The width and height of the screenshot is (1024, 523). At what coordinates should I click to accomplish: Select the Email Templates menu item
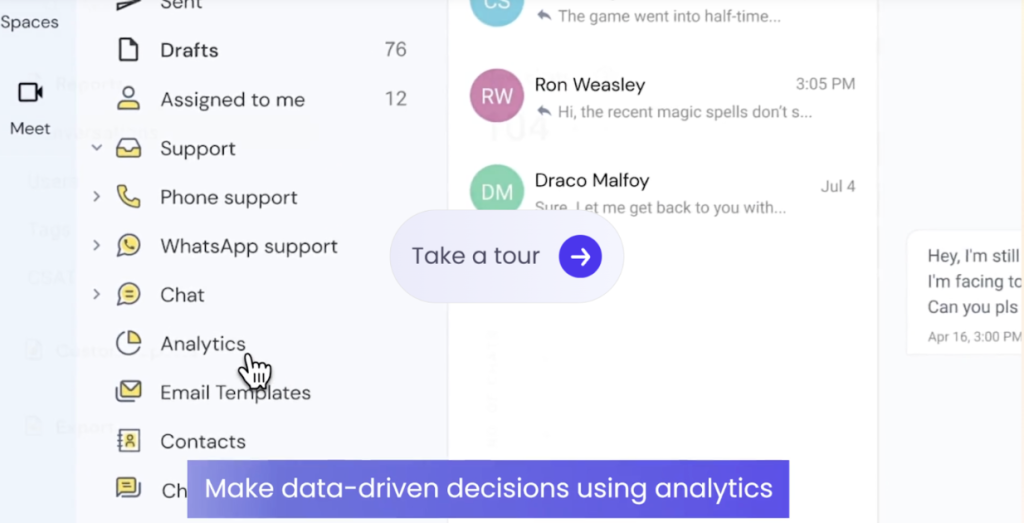pyautogui.click(x=235, y=393)
